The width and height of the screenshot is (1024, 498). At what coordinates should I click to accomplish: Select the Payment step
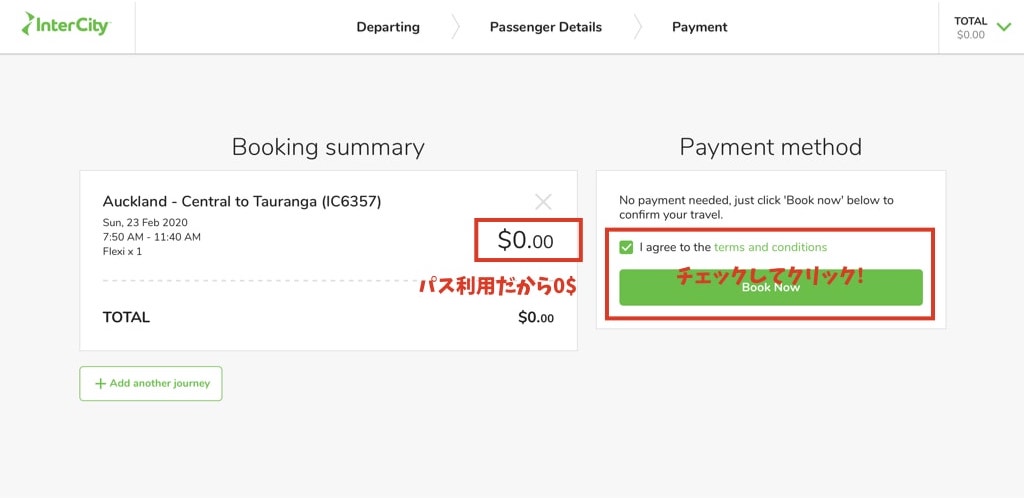click(700, 27)
